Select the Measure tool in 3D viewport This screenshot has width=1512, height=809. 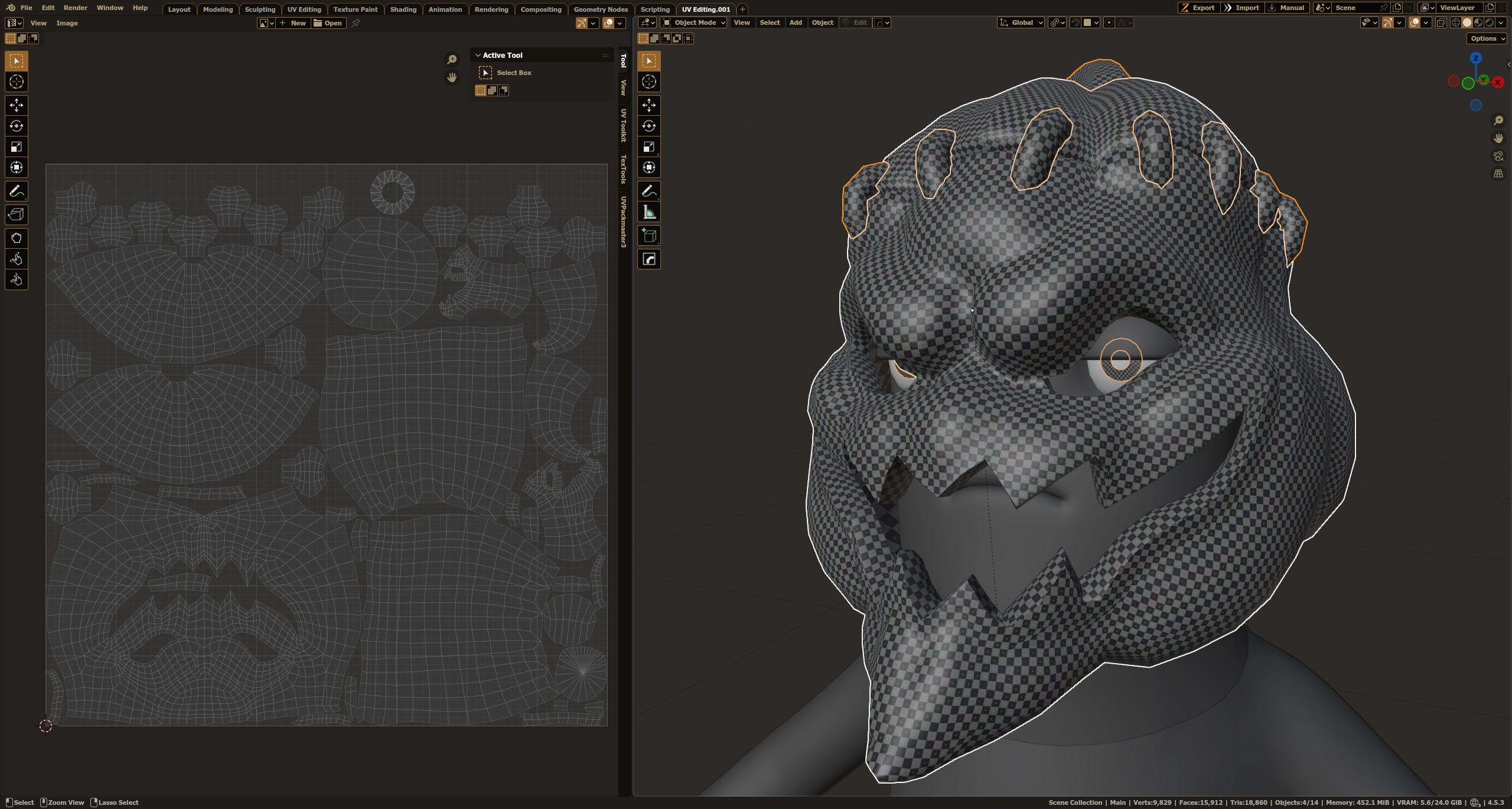649,213
